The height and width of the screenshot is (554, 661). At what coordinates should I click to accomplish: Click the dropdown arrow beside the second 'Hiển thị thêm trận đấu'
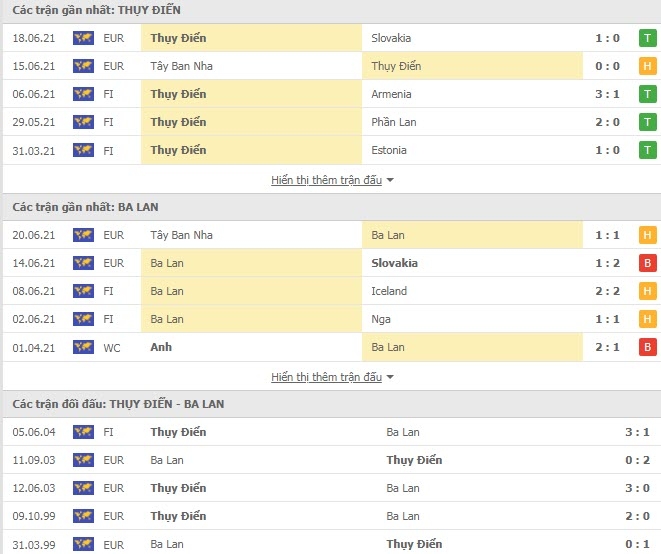[x=390, y=377]
